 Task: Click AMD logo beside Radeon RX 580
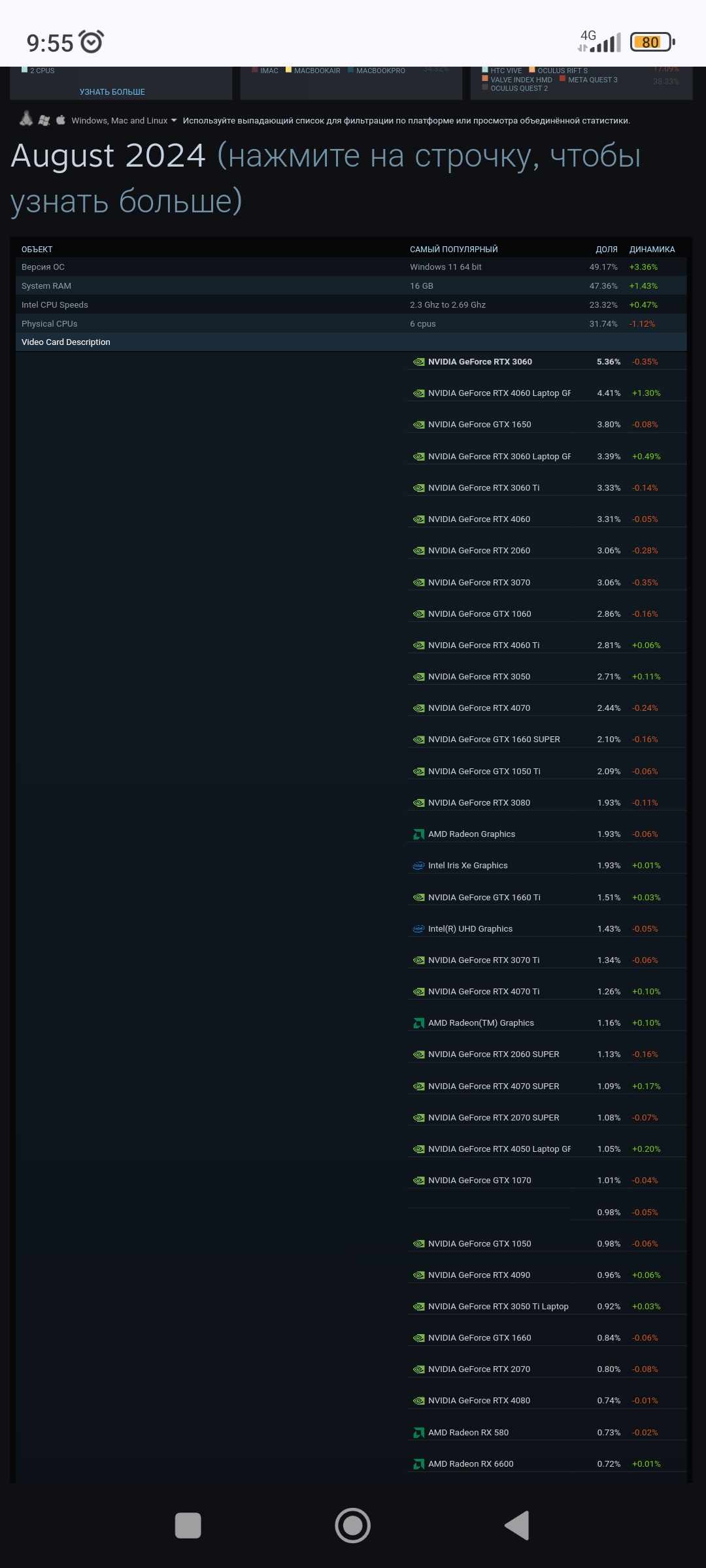coord(419,1433)
